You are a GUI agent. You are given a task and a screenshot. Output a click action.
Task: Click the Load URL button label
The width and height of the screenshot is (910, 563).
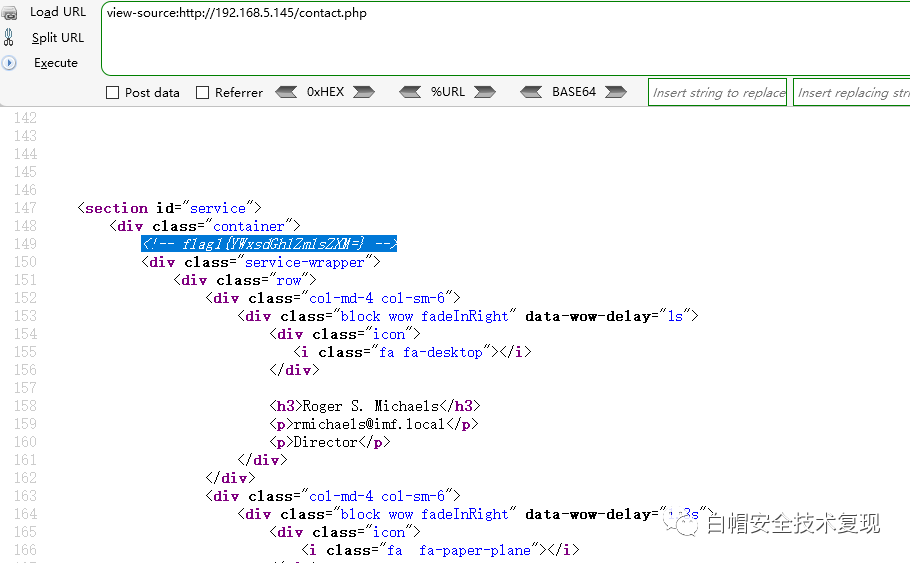click(58, 12)
